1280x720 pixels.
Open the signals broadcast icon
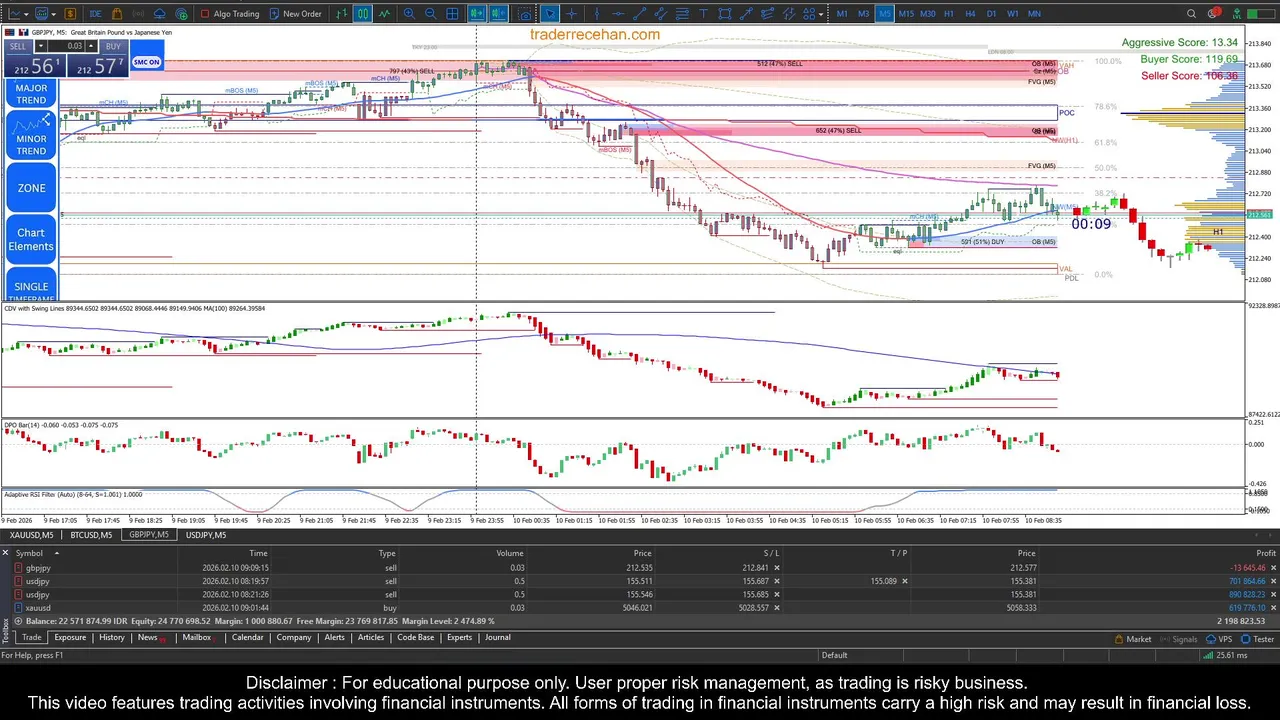point(138,14)
